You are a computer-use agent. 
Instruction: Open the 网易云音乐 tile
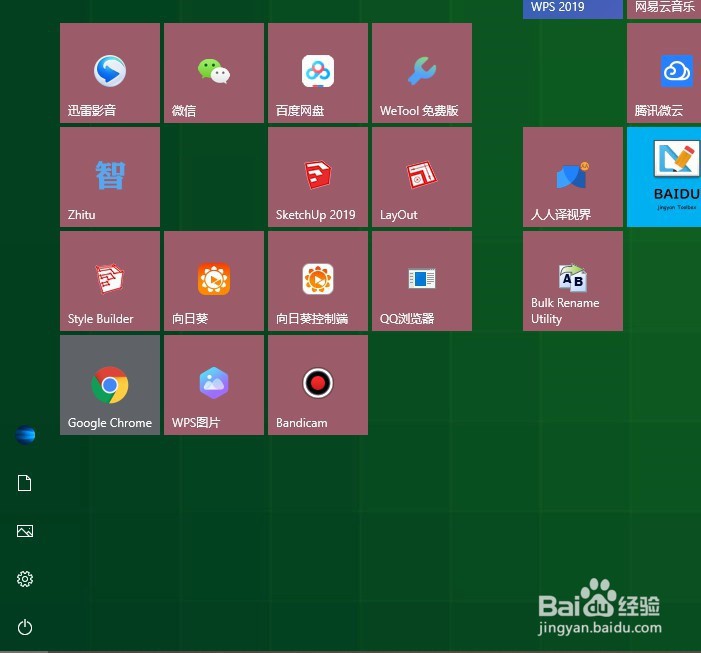tap(664, 9)
